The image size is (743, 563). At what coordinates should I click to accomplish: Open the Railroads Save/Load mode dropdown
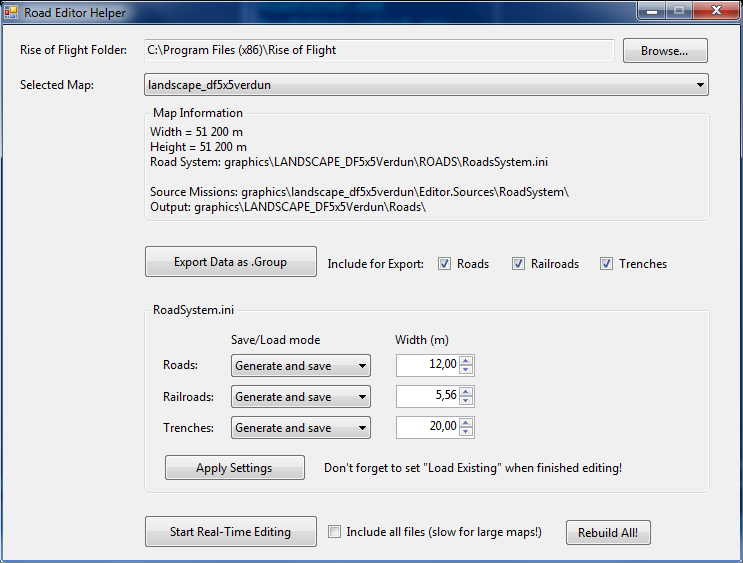pyautogui.click(x=301, y=397)
